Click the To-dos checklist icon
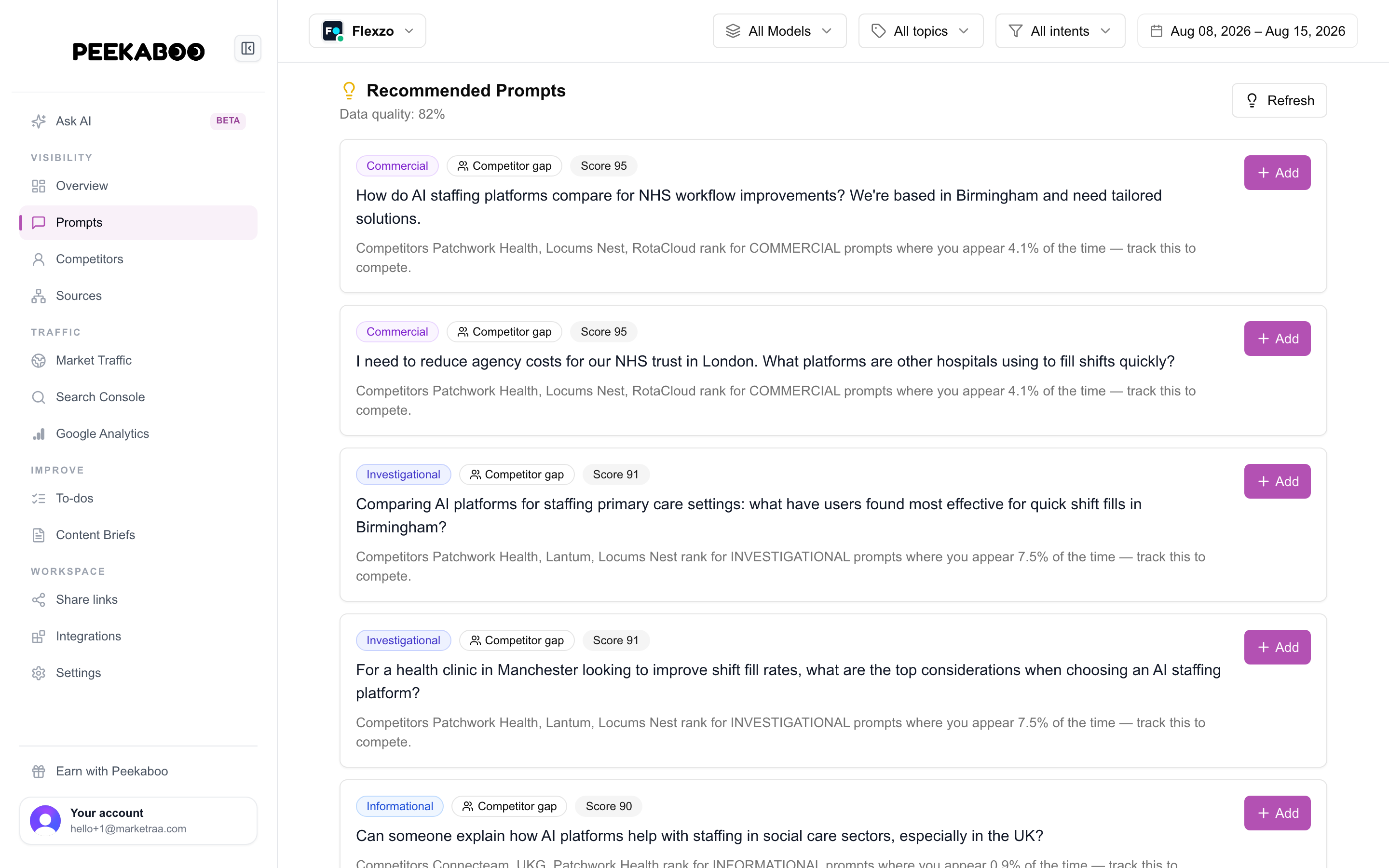 (39, 498)
